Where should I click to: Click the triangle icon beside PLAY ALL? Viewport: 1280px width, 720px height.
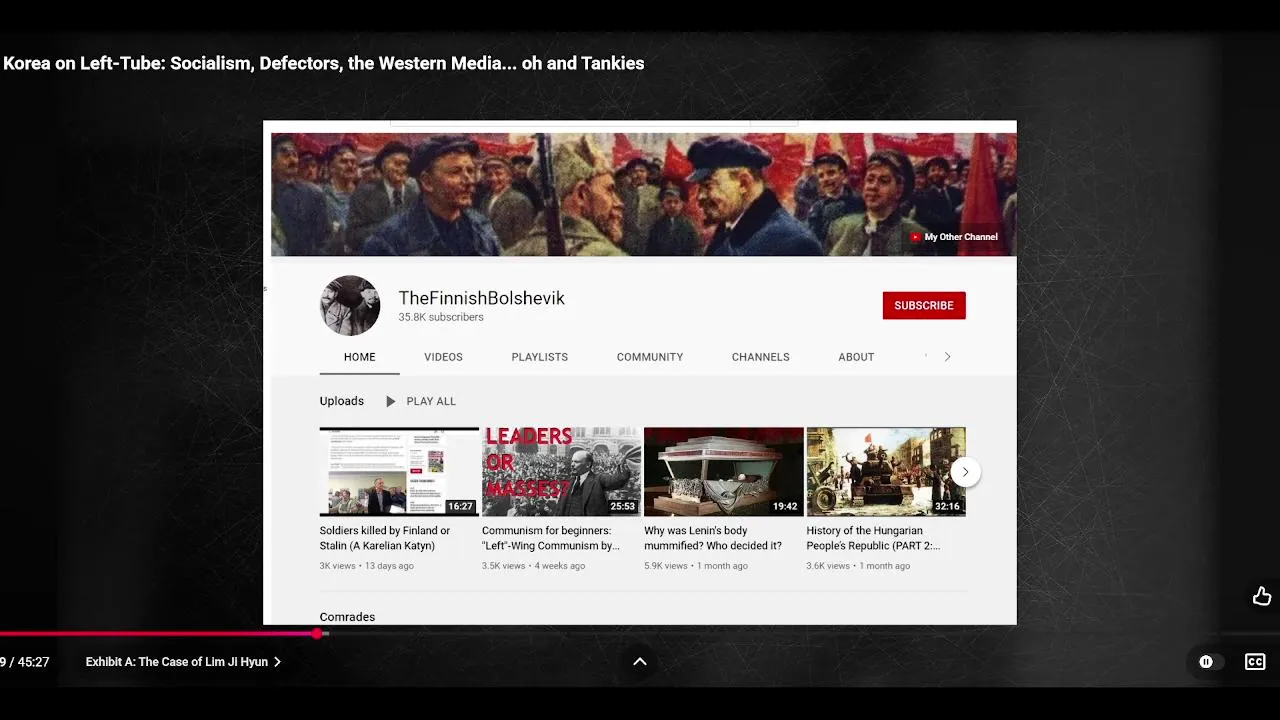[x=390, y=401]
